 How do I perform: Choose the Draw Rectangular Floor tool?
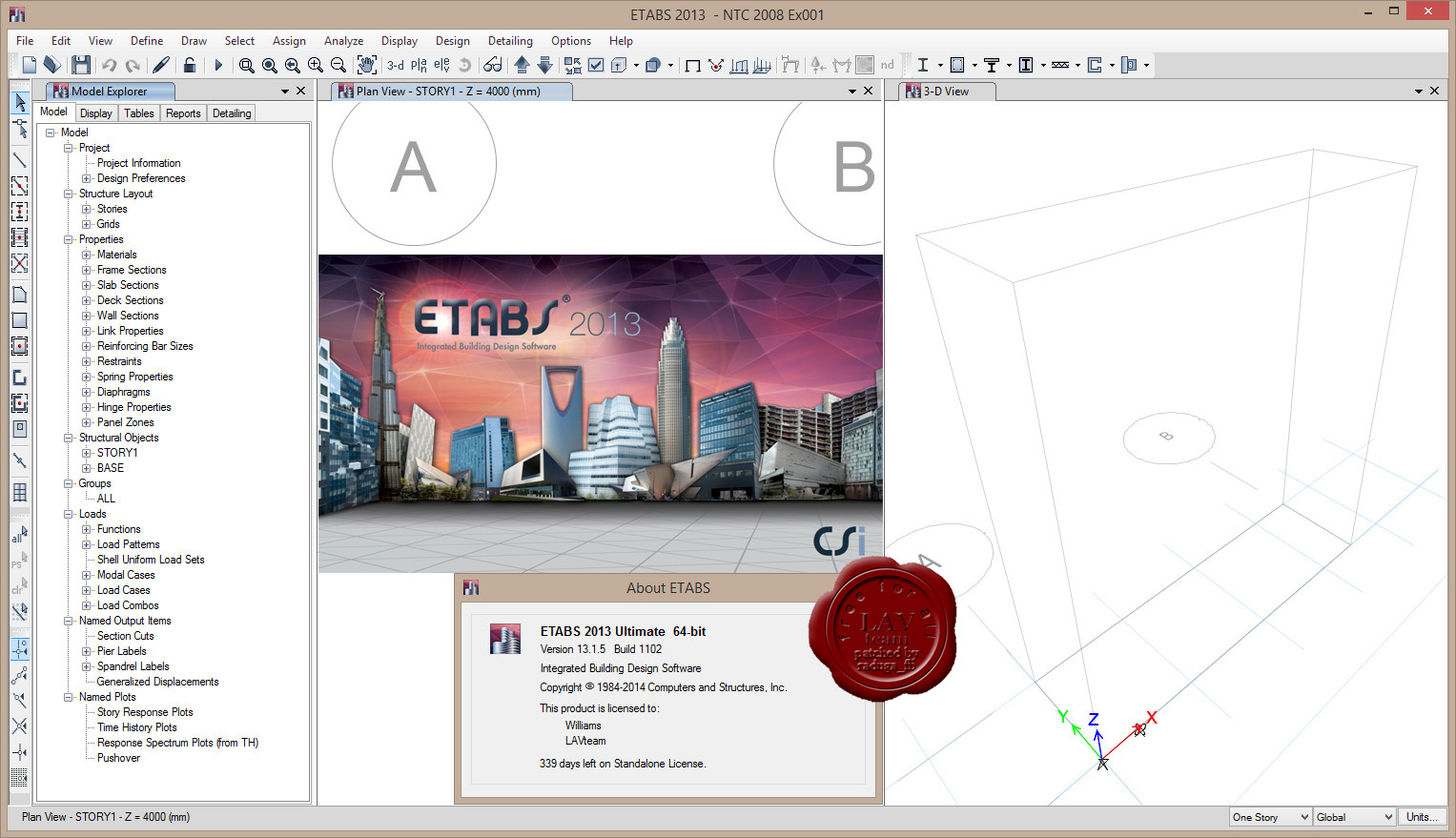pos(19,320)
